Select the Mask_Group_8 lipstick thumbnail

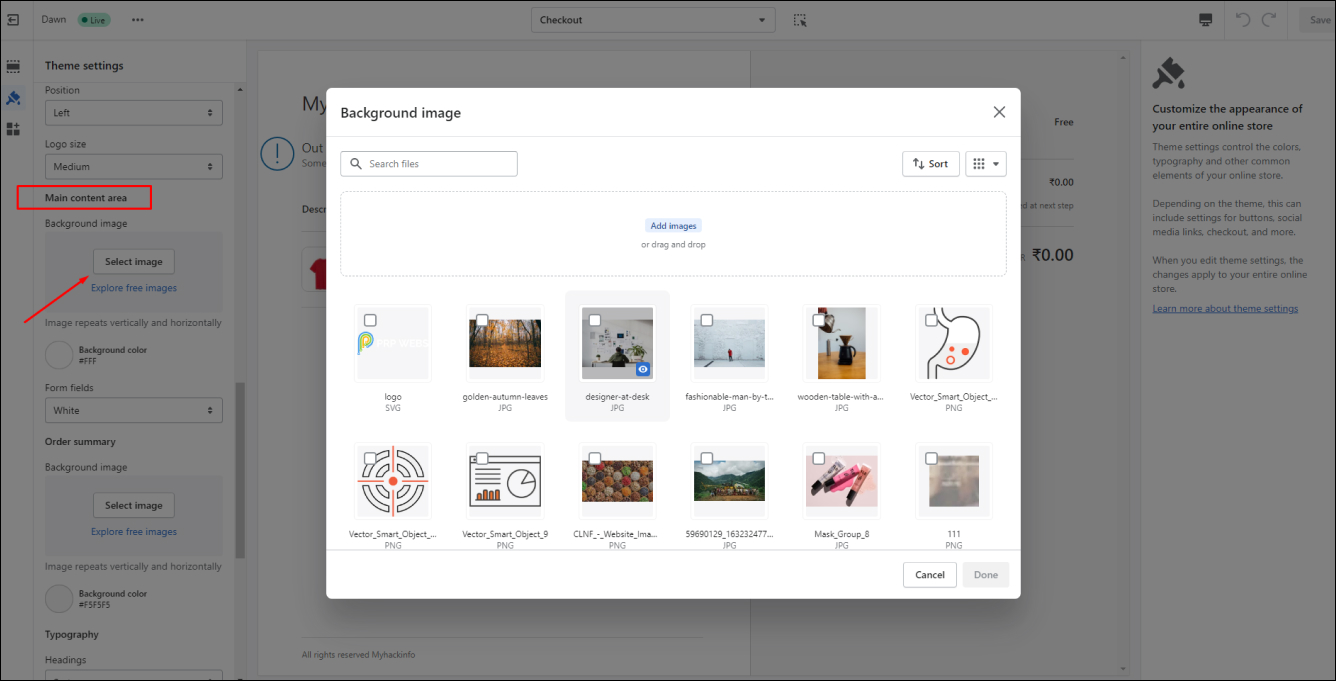pos(841,481)
